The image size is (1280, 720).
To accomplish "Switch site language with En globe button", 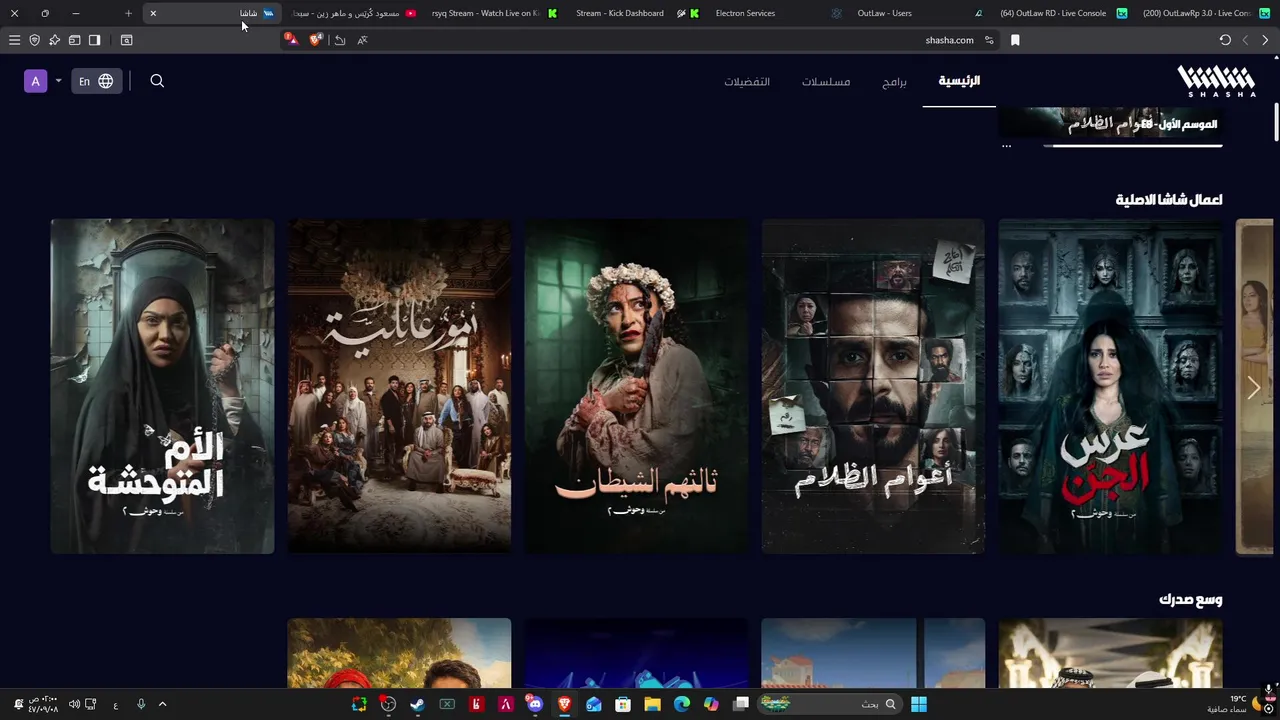I will (96, 81).
